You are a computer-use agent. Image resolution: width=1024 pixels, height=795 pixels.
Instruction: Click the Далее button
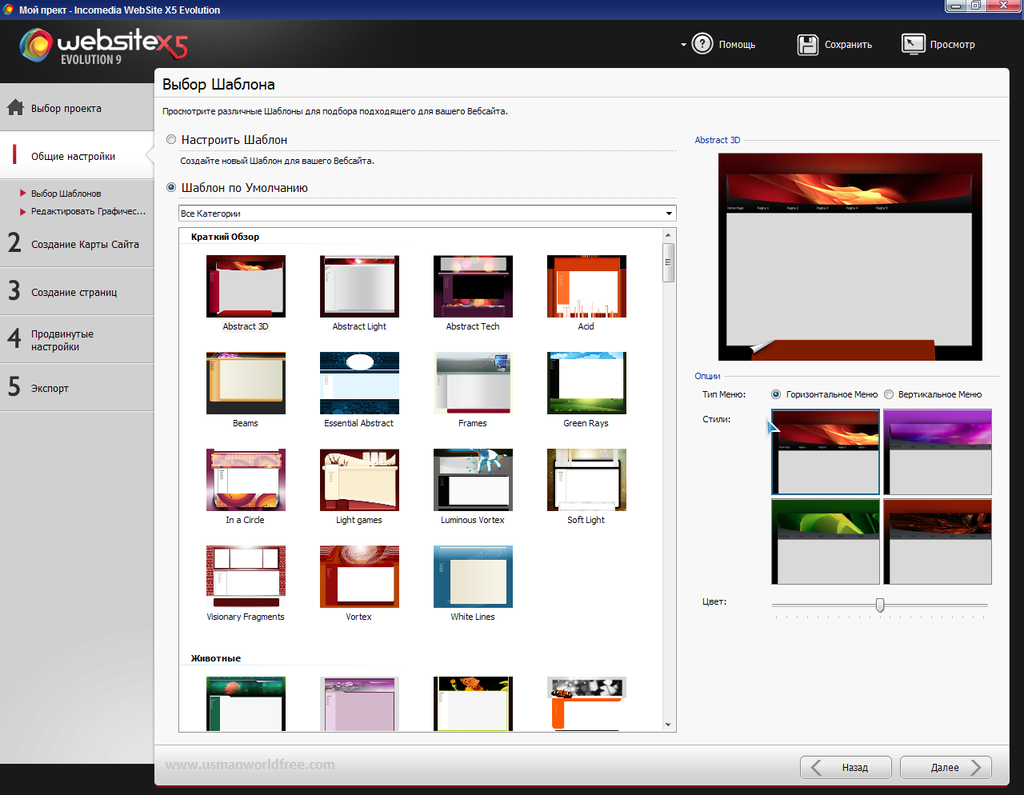point(946,767)
